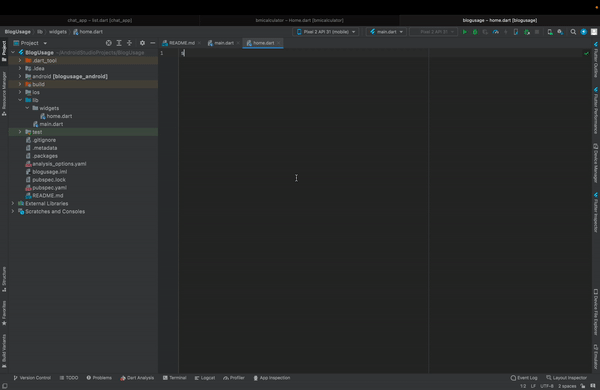Expand the android [blogusage_android] folder
Image resolution: width=600 pixels, height=390 pixels.
point(20,77)
